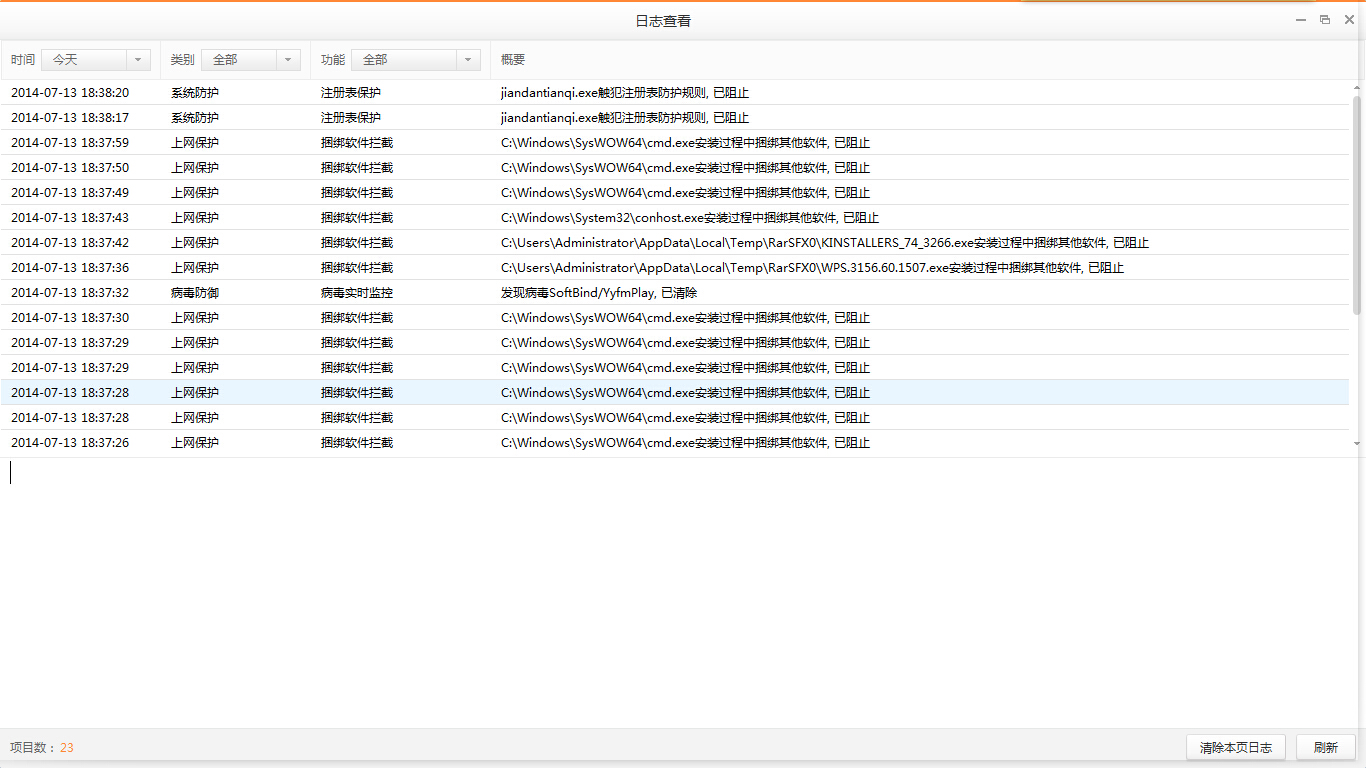Select the 18:38:20 jiandantianqi.exe log entry
The width and height of the screenshot is (1366, 768).
point(625,93)
